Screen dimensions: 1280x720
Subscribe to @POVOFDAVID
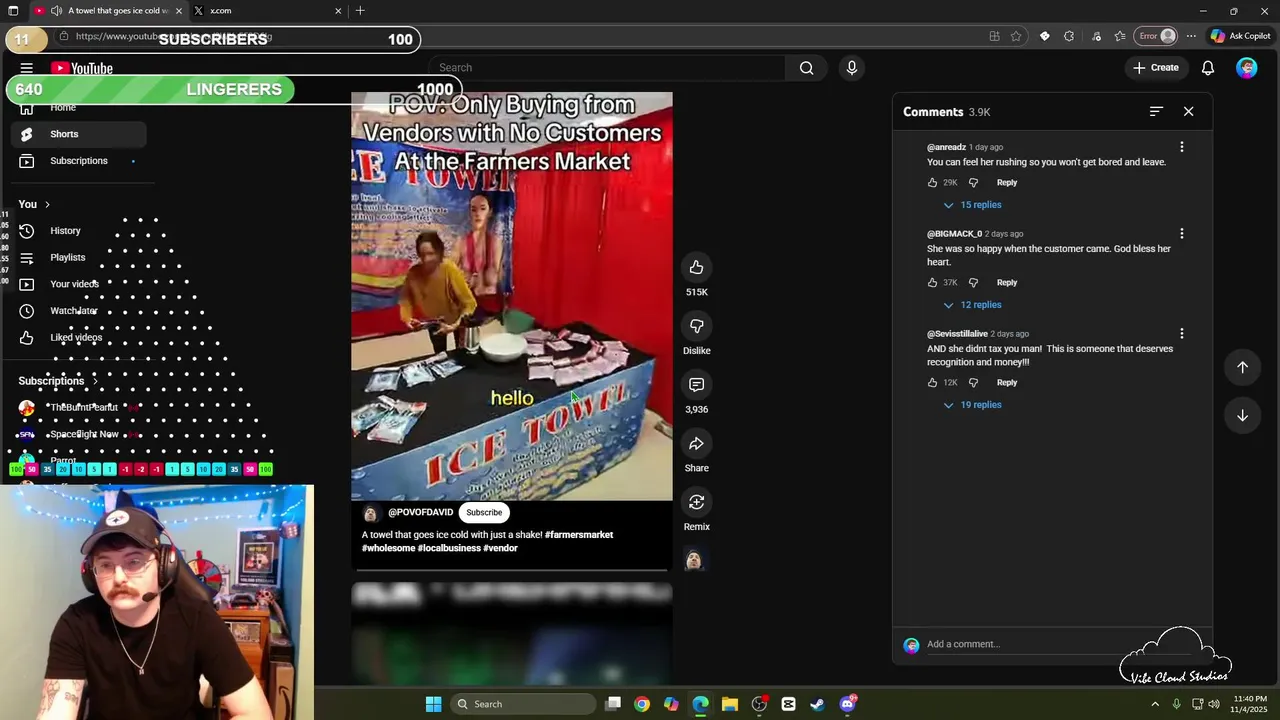click(484, 512)
